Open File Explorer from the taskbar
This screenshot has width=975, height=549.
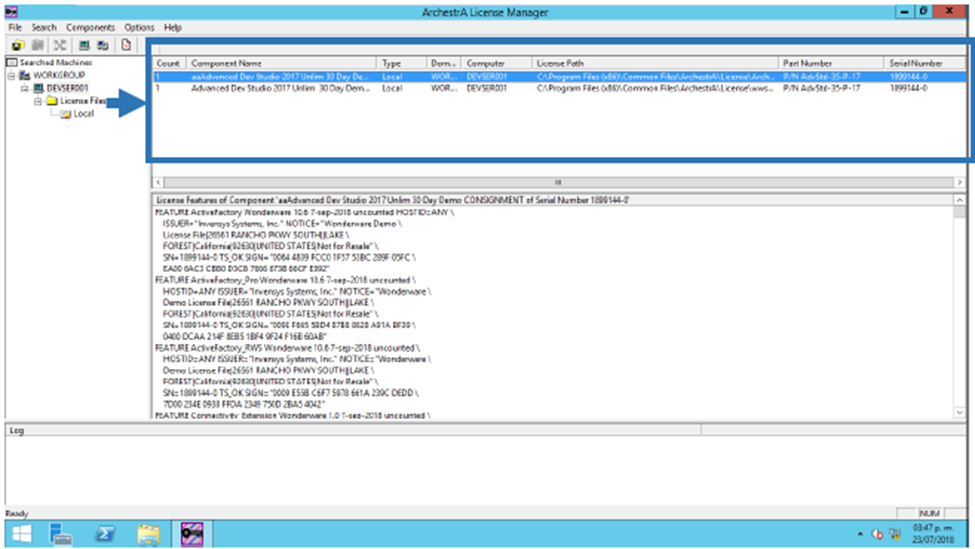[x=148, y=534]
